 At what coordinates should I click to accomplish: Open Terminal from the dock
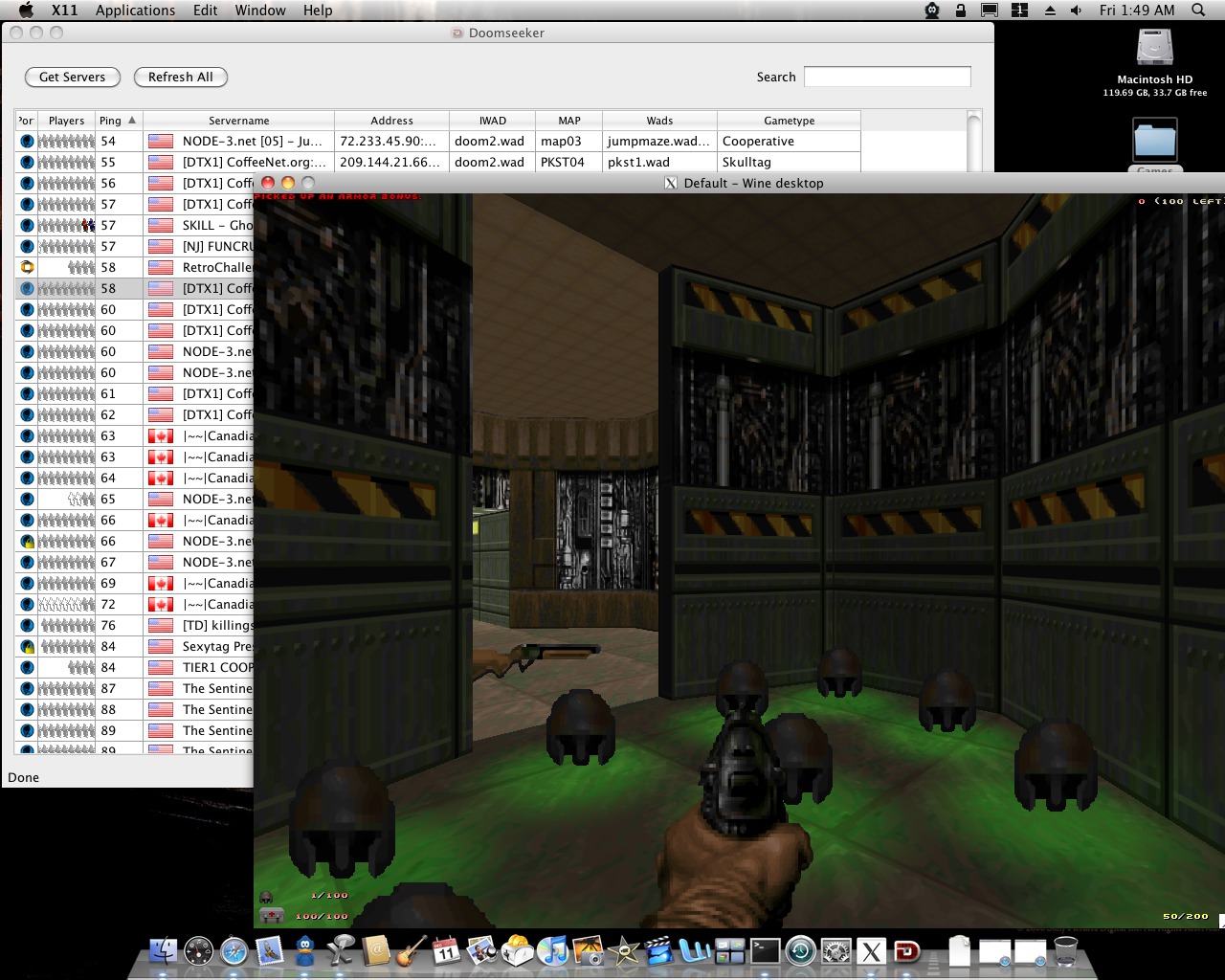[x=765, y=950]
